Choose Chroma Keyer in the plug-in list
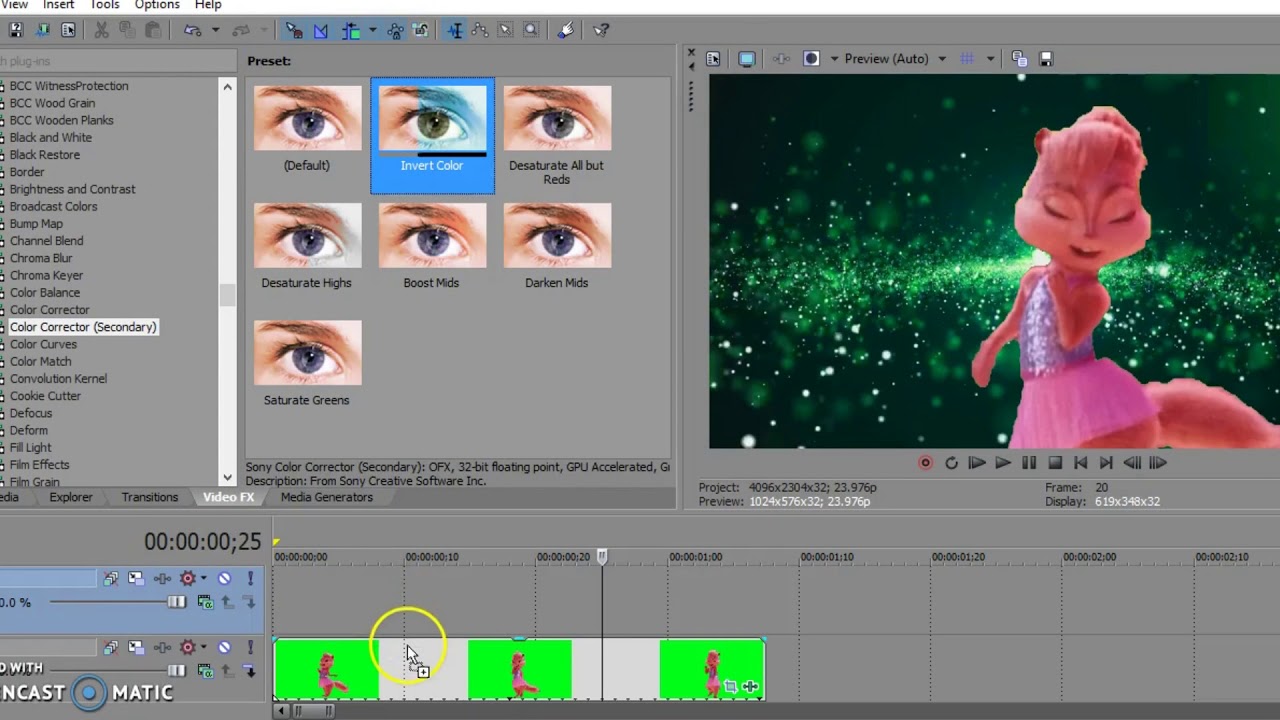This screenshot has height=720, width=1280. pyautogui.click(x=46, y=275)
